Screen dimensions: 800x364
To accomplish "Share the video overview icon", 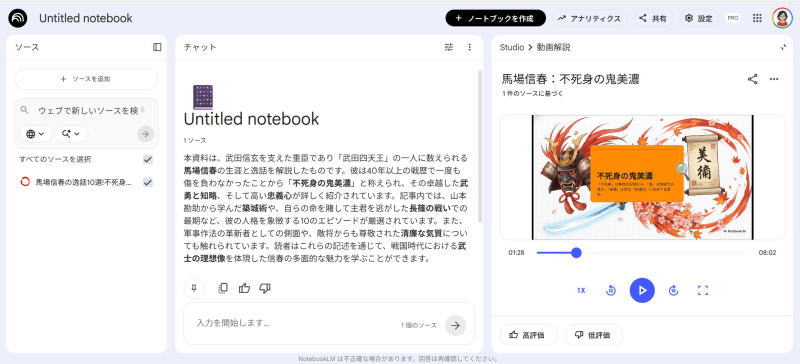I will (753, 79).
